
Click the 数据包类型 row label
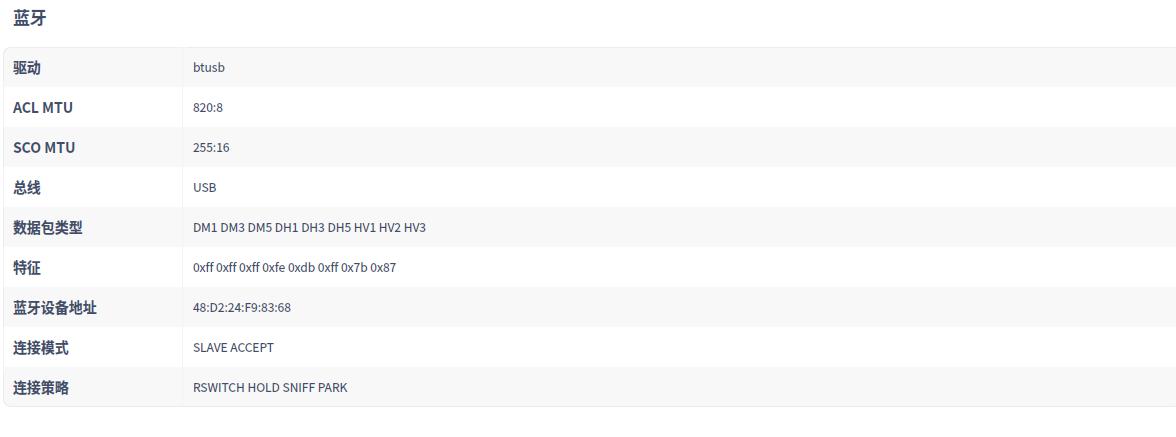point(48,228)
